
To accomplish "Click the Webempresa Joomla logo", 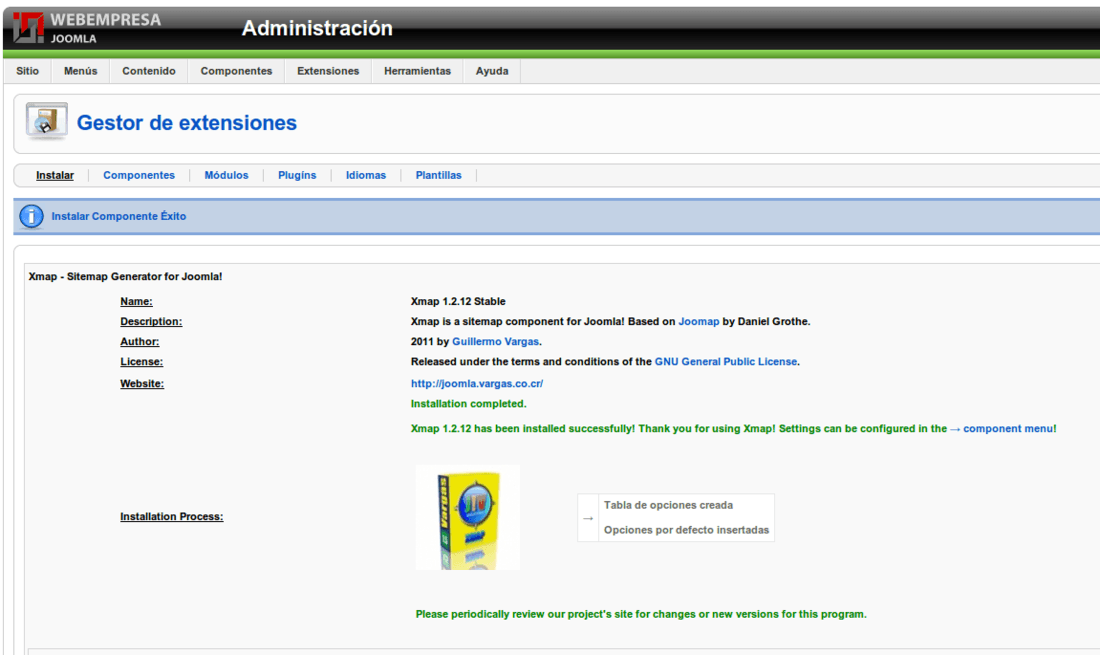I will (x=88, y=28).
